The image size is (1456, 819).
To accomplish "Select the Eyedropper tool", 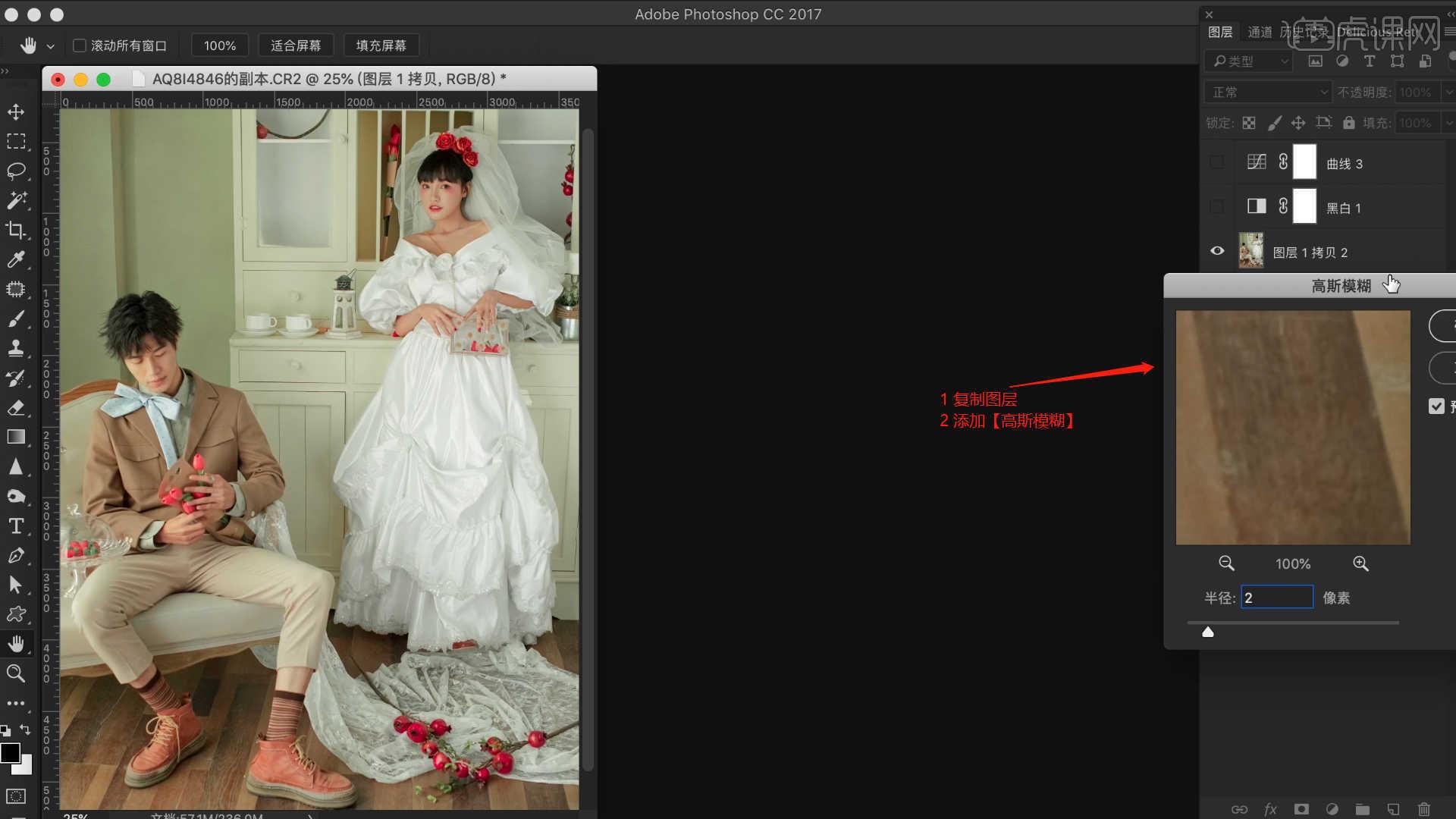I will point(16,259).
